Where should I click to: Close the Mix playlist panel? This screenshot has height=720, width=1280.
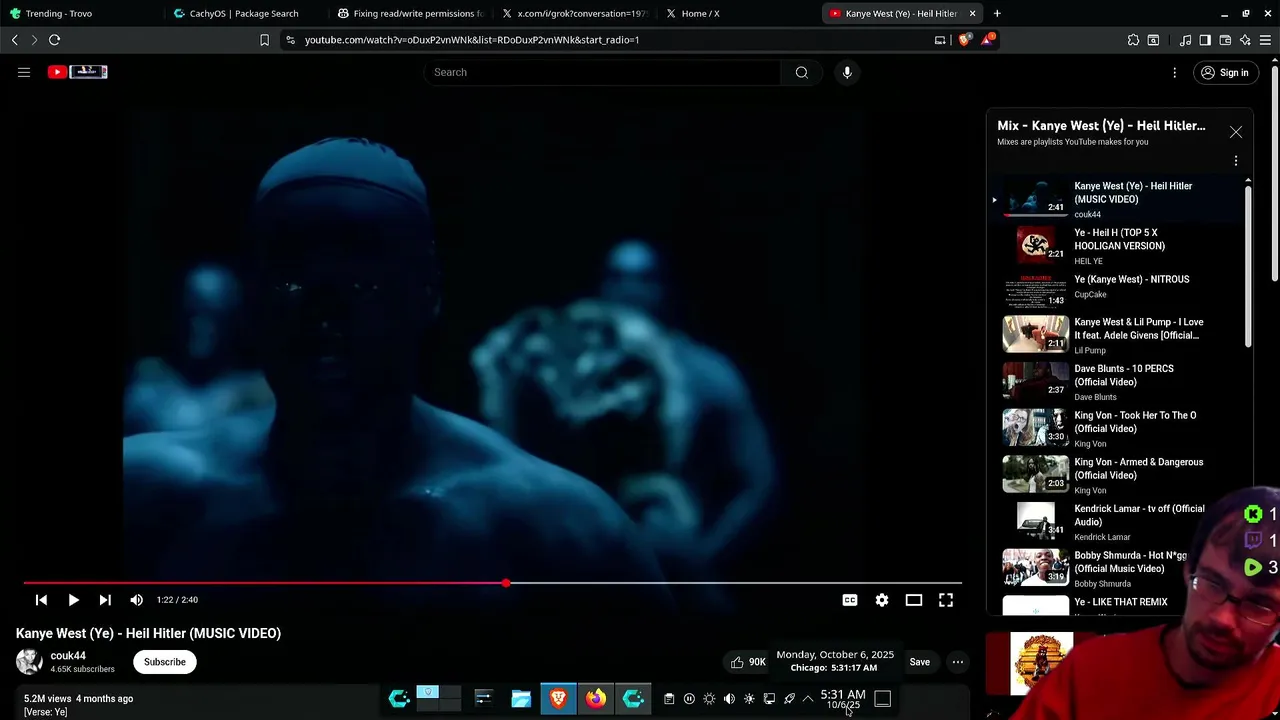[x=1236, y=132]
